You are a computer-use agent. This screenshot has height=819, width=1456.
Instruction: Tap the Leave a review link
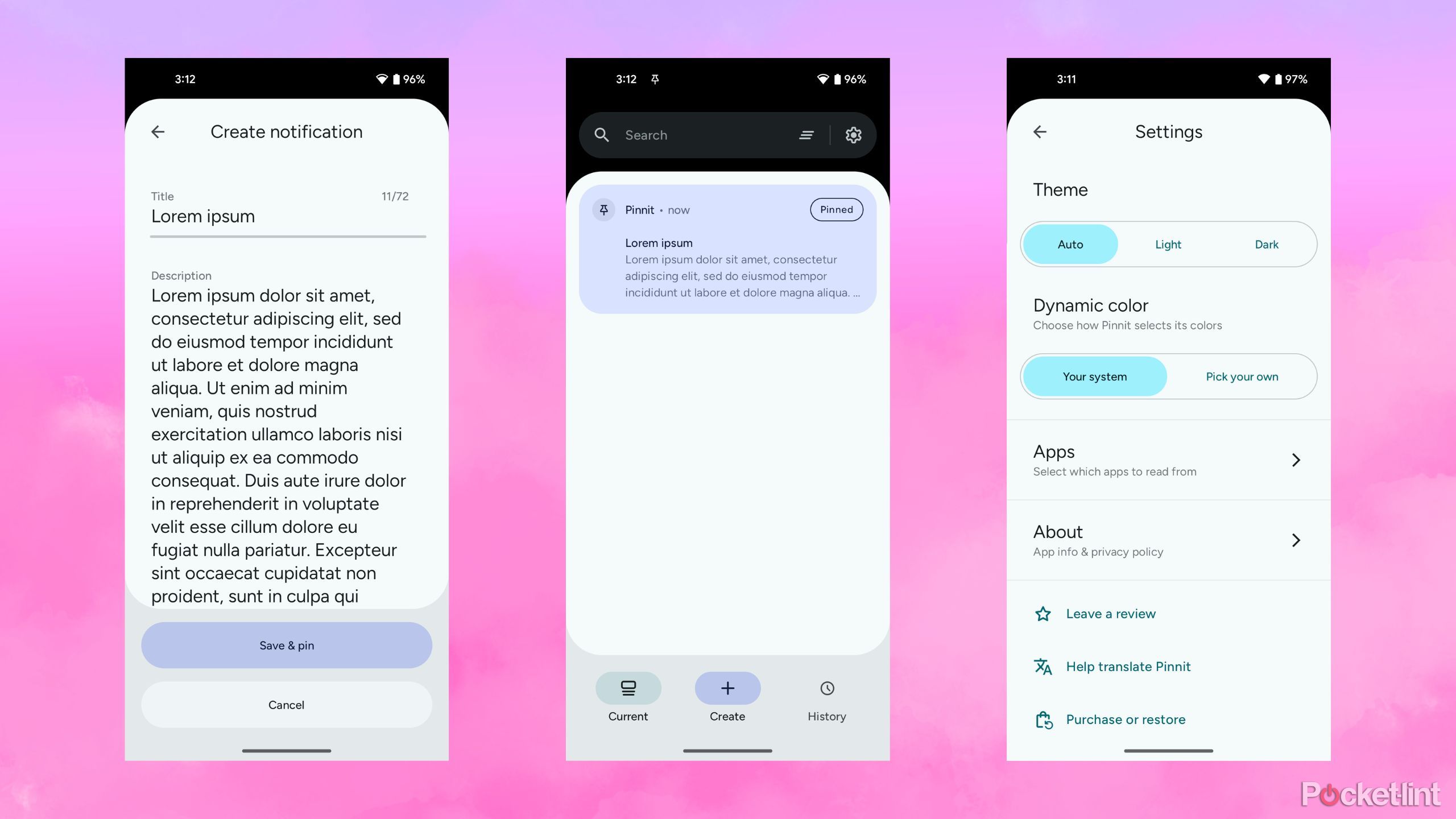(x=1110, y=613)
